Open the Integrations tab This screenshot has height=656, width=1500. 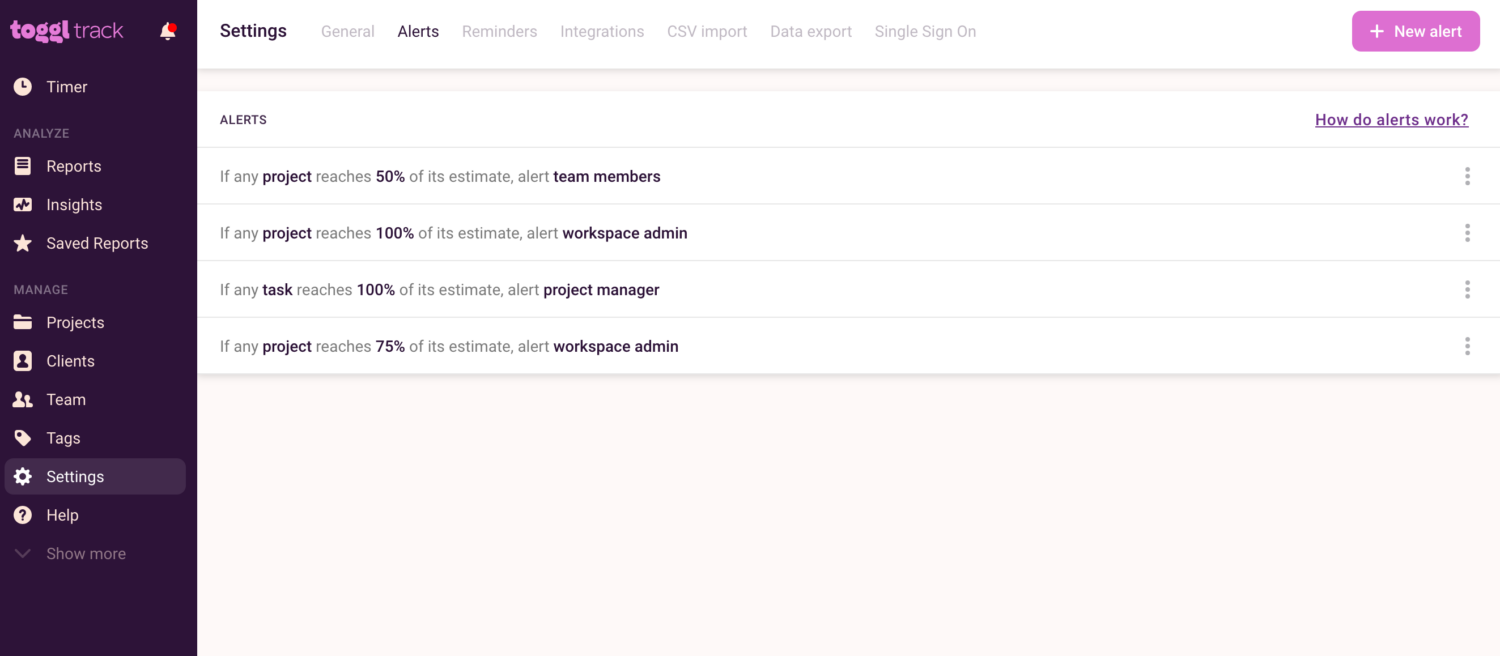tap(602, 31)
